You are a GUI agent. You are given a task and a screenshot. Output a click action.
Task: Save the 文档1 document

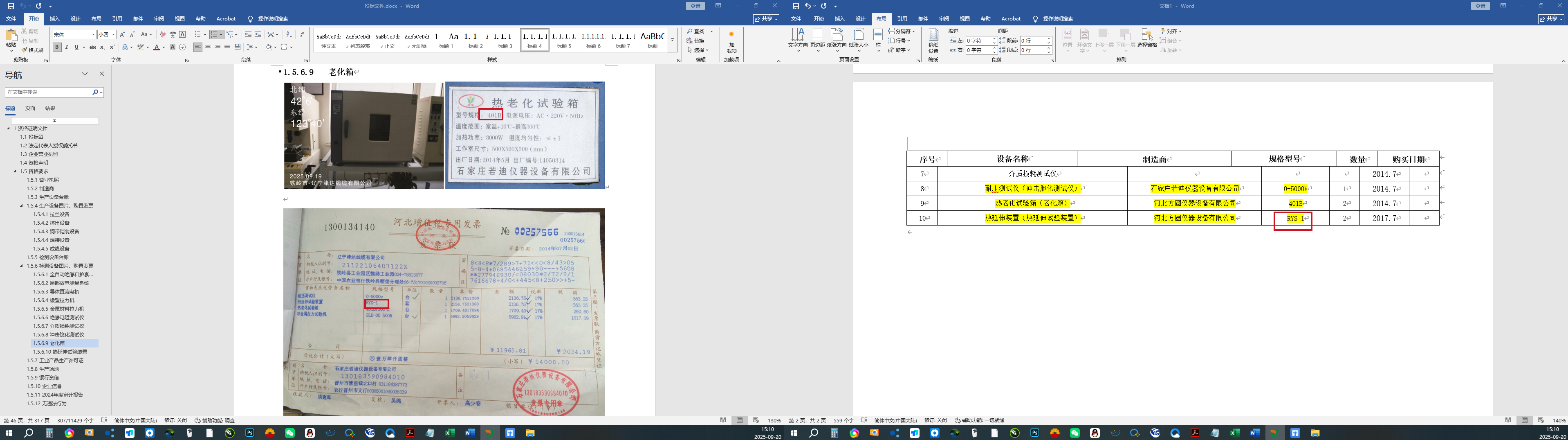(x=796, y=6)
